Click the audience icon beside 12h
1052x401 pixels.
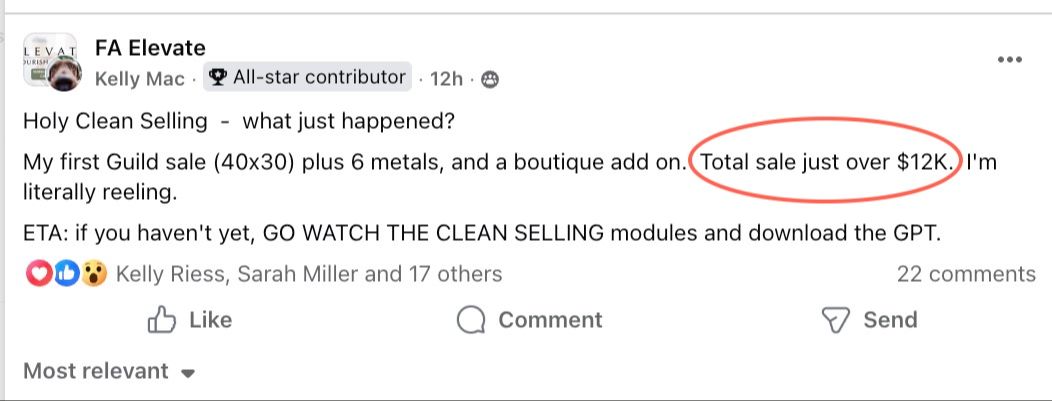point(490,79)
